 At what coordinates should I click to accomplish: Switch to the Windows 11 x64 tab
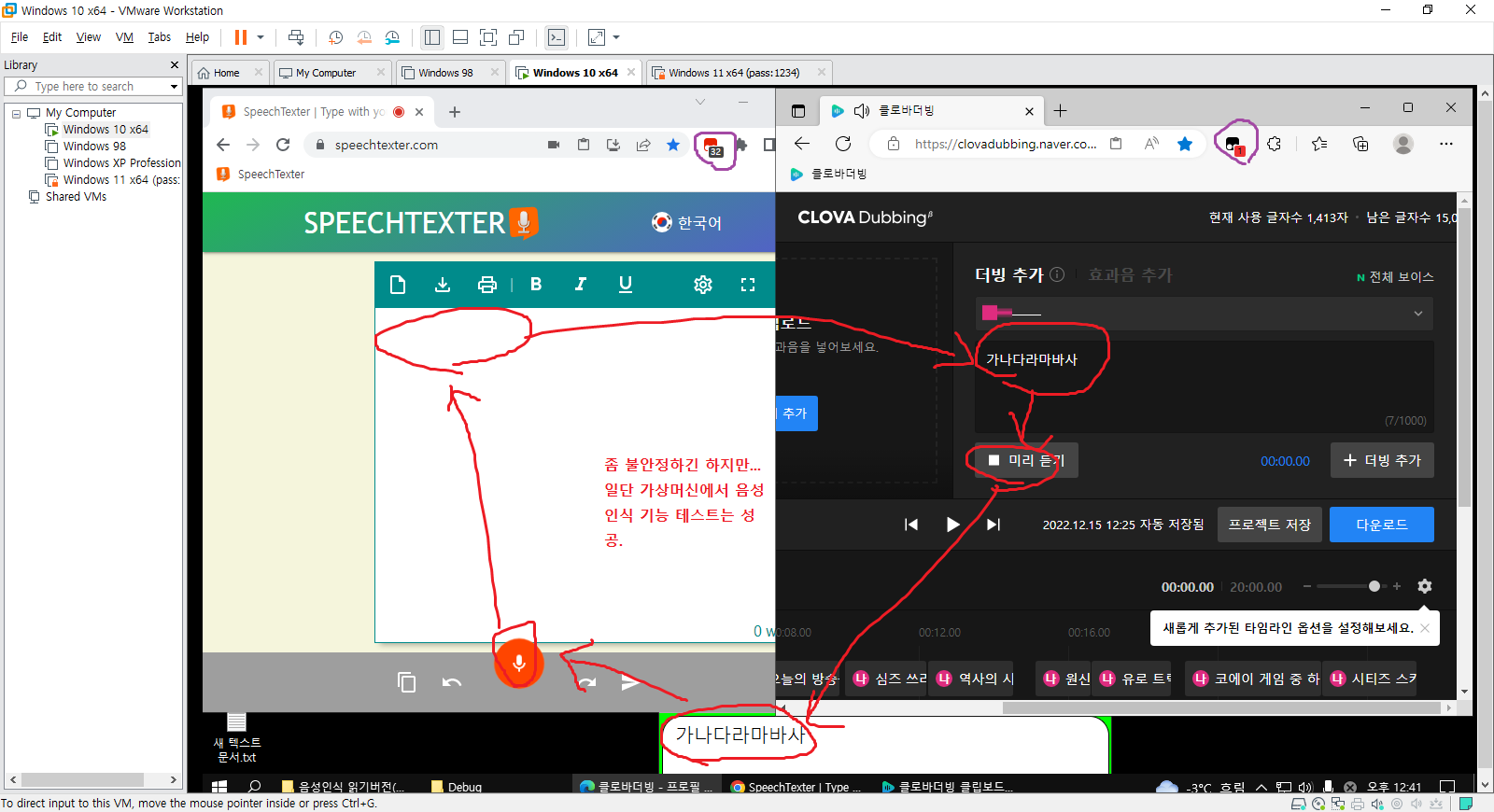pyautogui.click(x=734, y=73)
